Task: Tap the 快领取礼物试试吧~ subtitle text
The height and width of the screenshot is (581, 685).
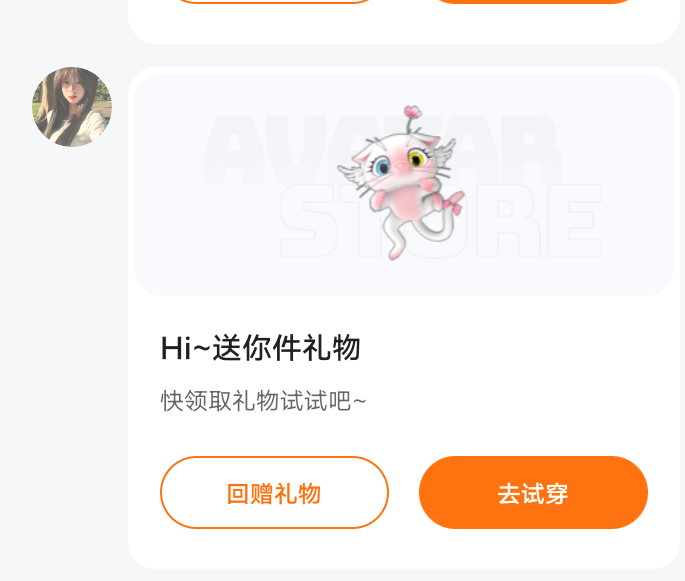Action: 264,401
